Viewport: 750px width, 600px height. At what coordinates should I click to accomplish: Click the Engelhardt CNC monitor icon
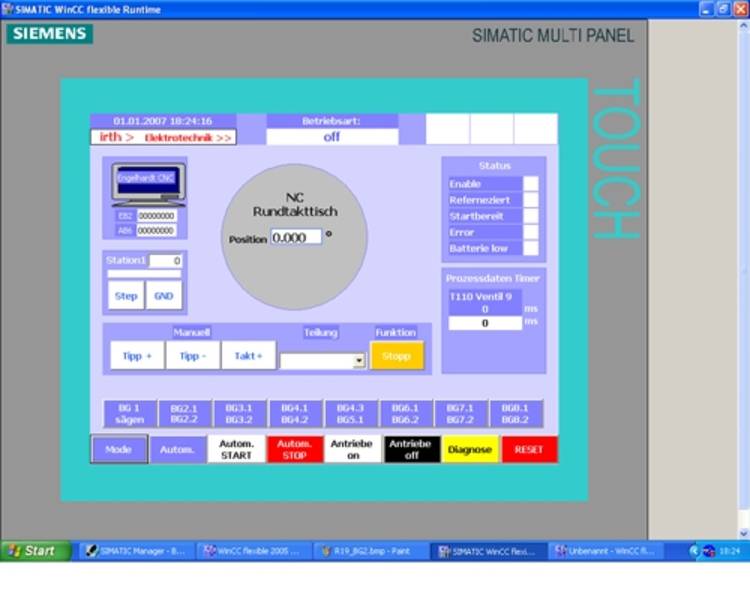(148, 184)
